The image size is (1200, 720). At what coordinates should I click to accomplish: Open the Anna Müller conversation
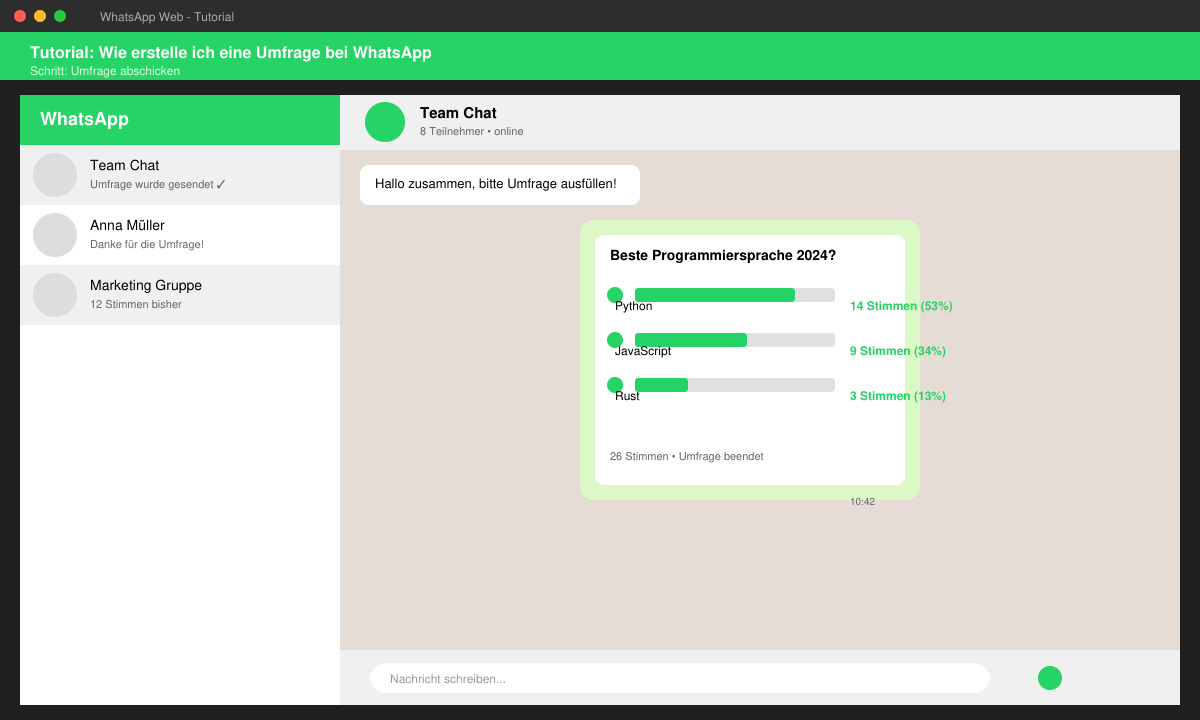(x=180, y=235)
